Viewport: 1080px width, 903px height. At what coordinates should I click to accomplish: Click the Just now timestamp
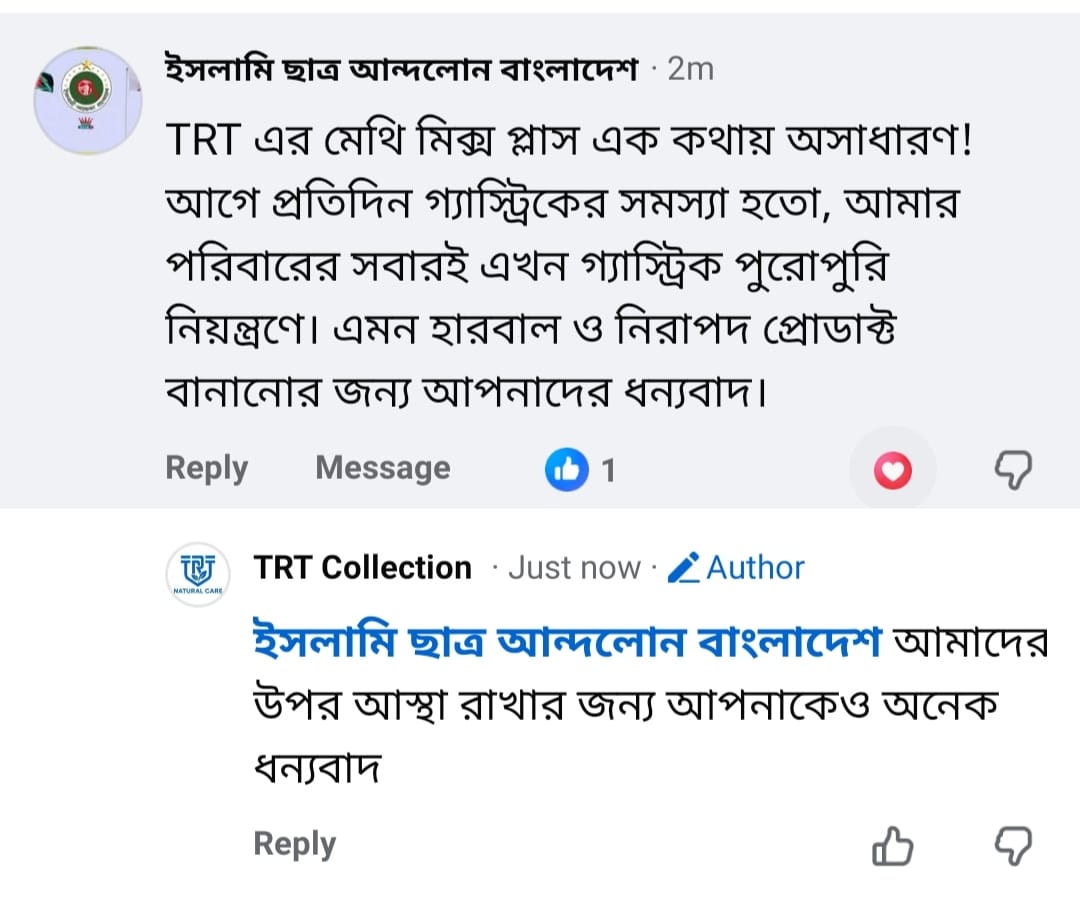[x=574, y=568]
